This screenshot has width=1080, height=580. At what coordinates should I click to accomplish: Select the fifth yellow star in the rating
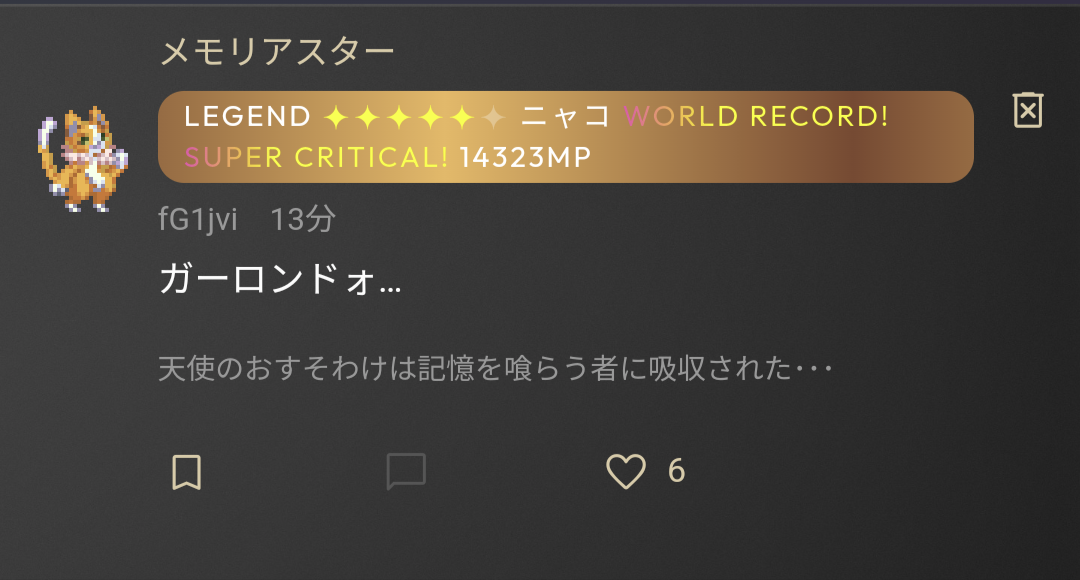462,118
